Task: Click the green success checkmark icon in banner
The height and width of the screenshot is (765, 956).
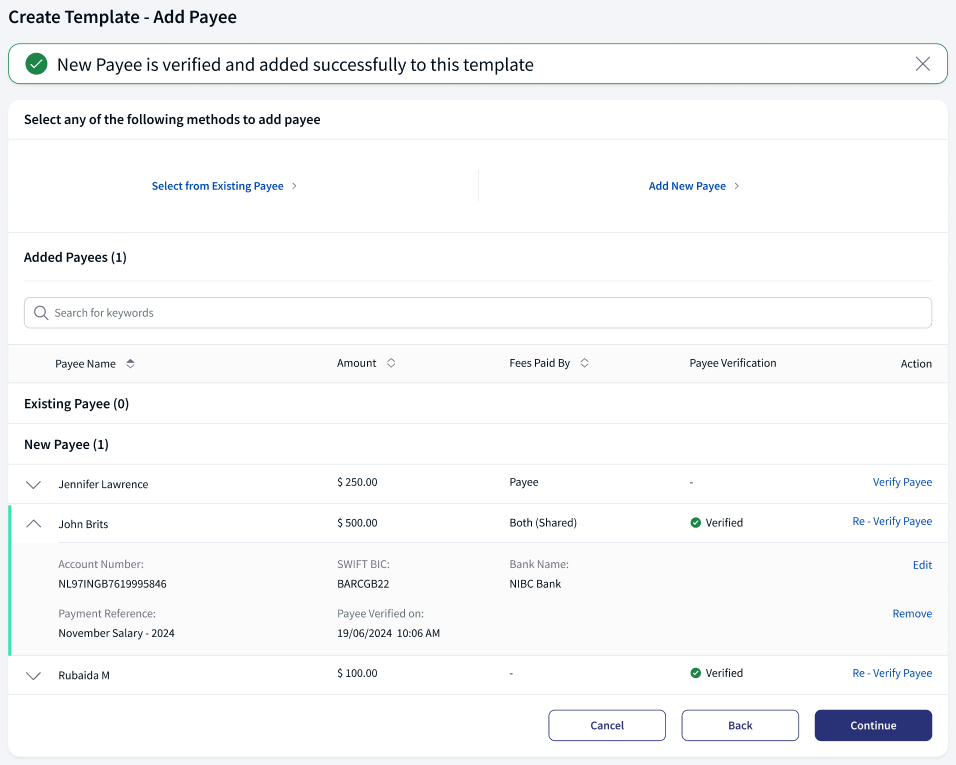Action: (37, 64)
